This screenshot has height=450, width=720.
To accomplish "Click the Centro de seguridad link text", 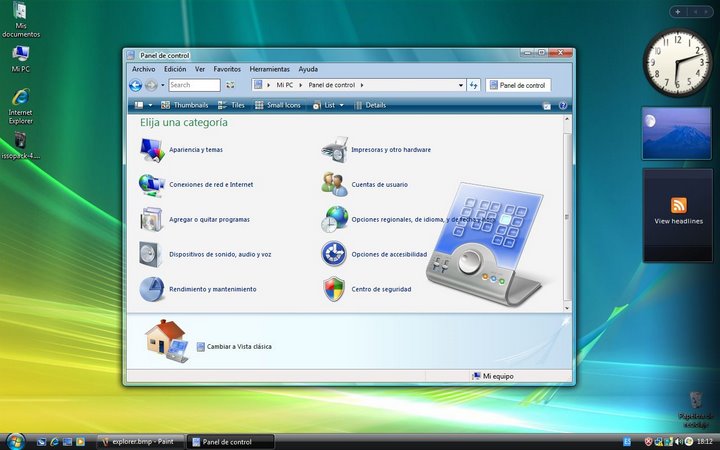I will click(381, 289).
